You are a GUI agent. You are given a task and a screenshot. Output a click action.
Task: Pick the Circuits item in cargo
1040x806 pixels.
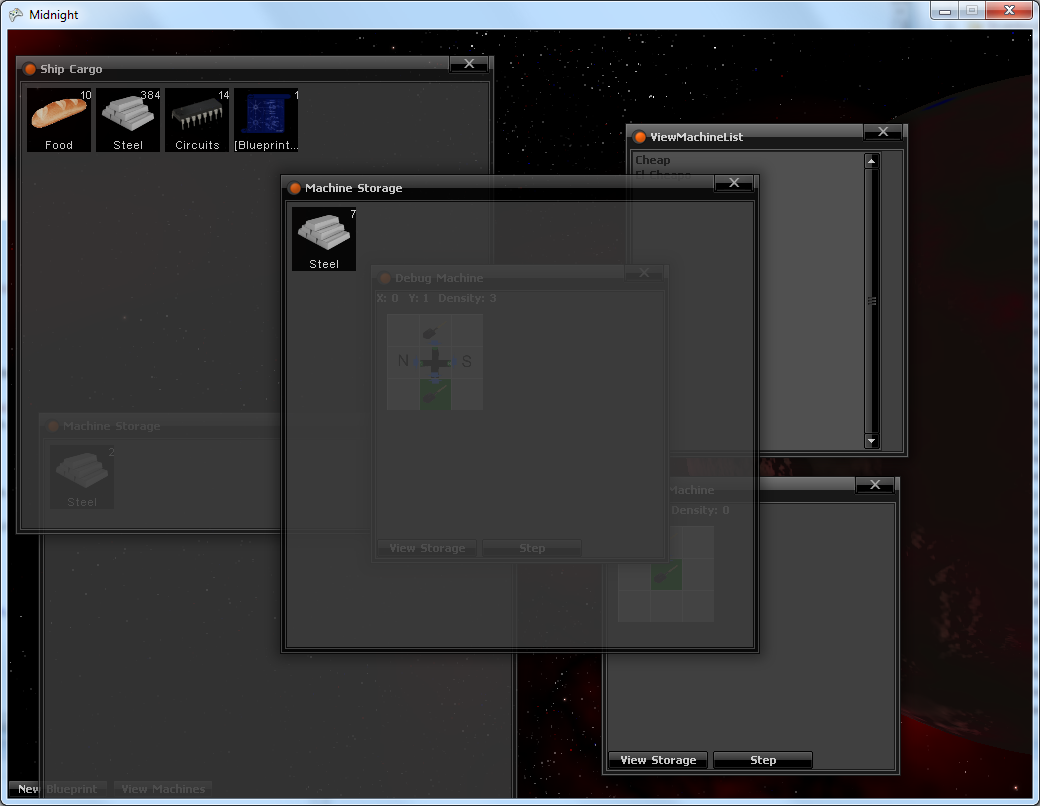(197, 120)
